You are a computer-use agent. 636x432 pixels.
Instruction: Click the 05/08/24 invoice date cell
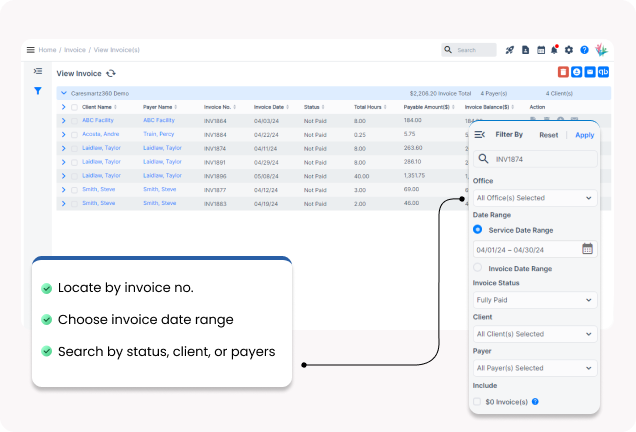pos(266,176)
